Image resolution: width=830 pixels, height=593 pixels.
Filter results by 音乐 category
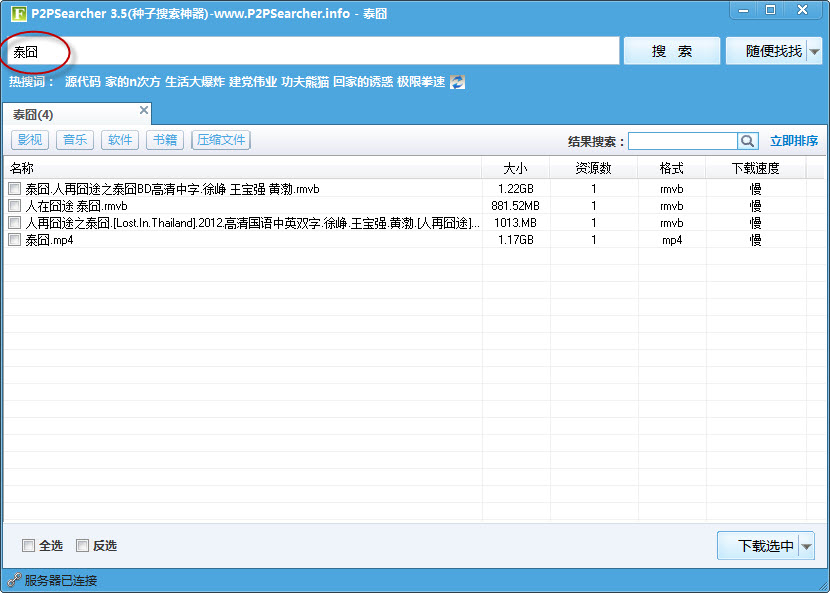point(75,140)
